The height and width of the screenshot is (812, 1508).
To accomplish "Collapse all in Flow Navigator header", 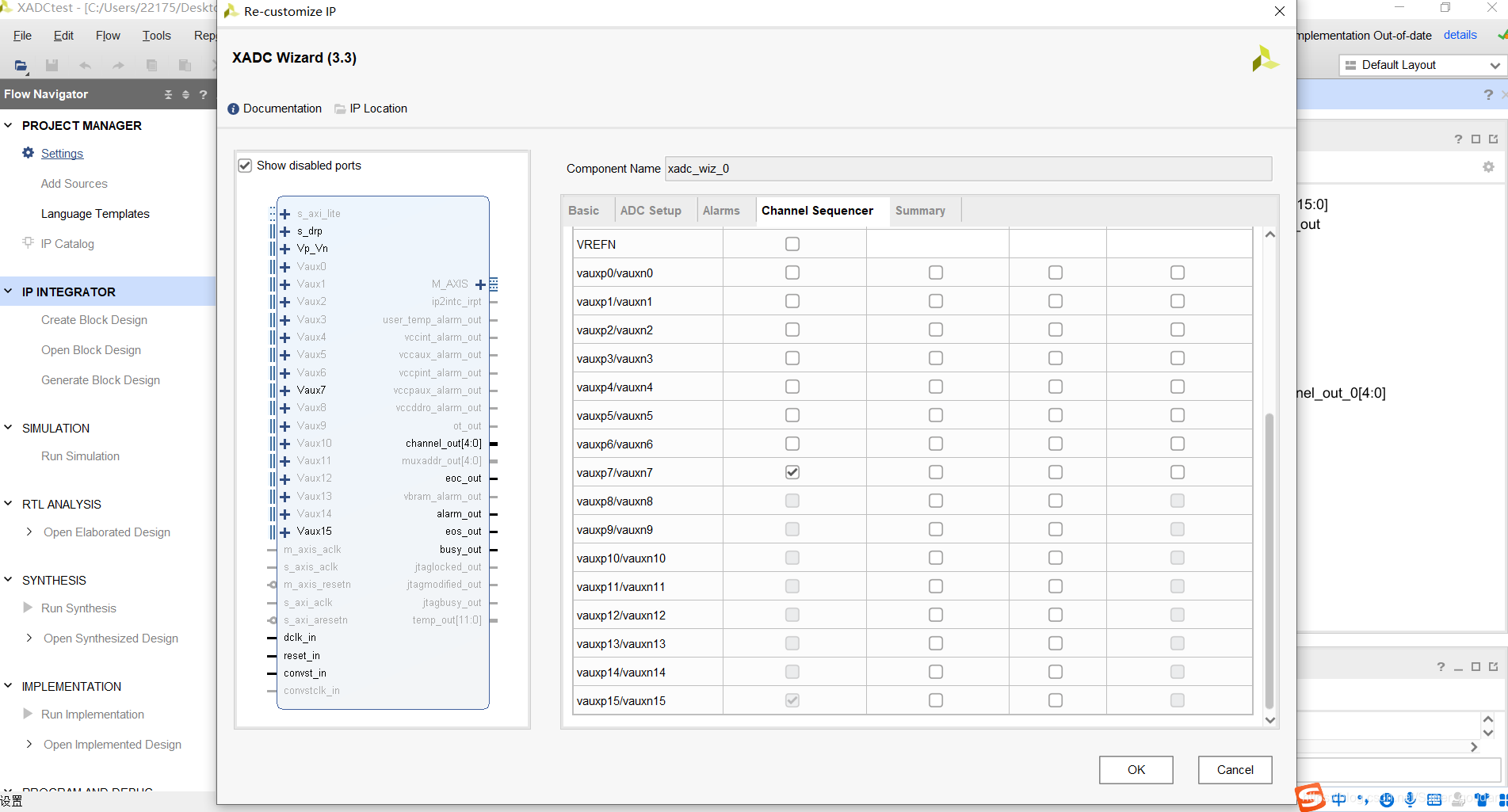I will coord(168,94).
